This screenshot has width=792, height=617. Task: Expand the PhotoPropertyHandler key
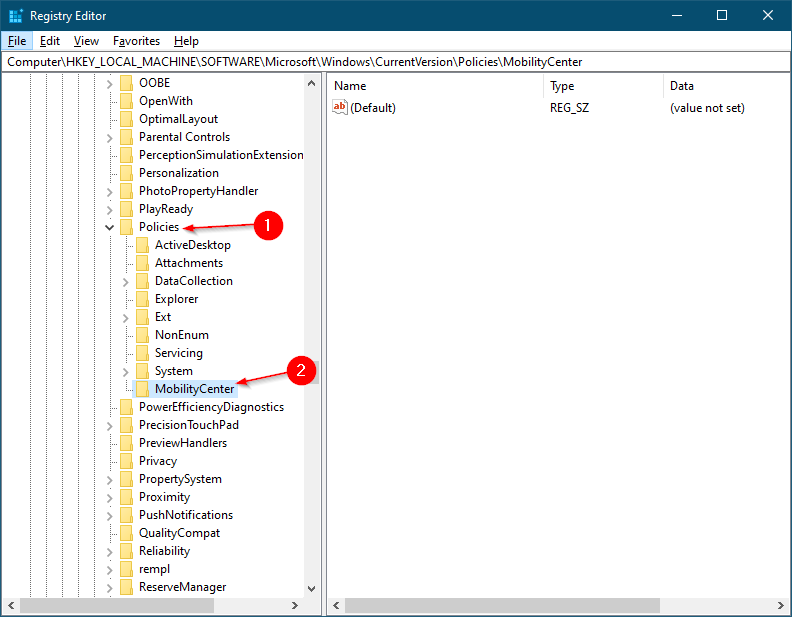110,192
